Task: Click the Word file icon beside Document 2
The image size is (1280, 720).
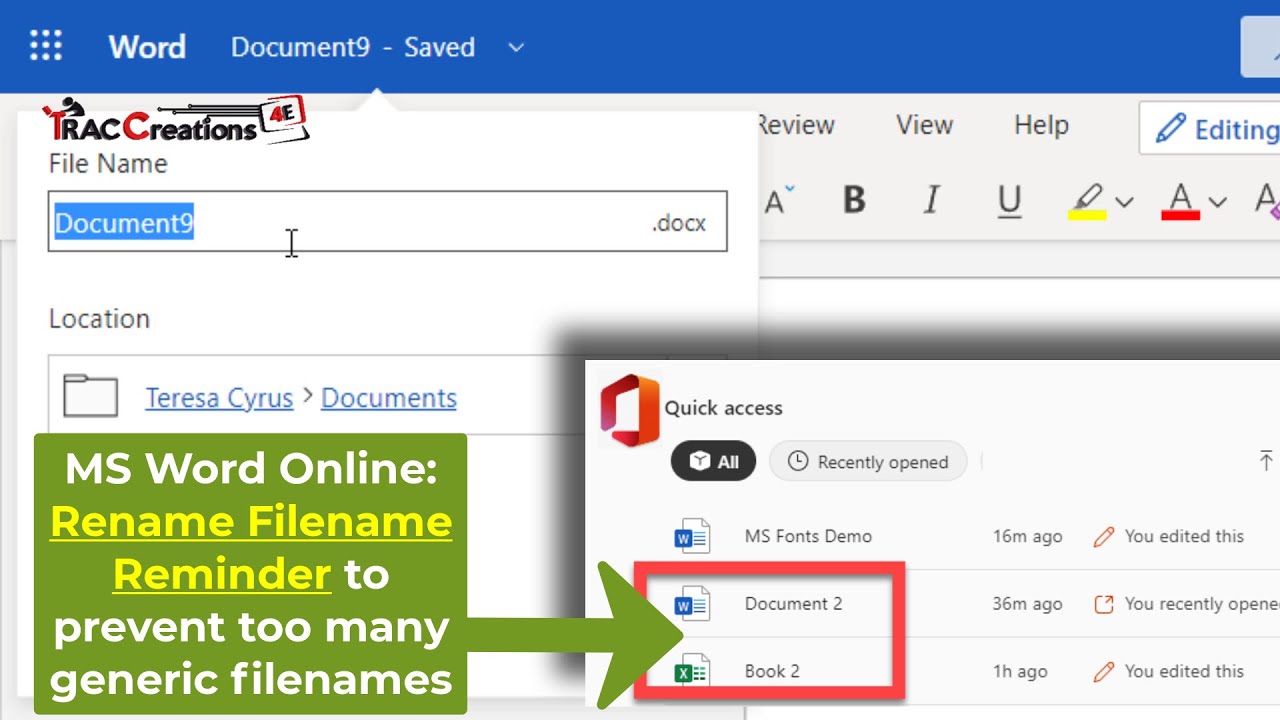Action: coord(692,604)
